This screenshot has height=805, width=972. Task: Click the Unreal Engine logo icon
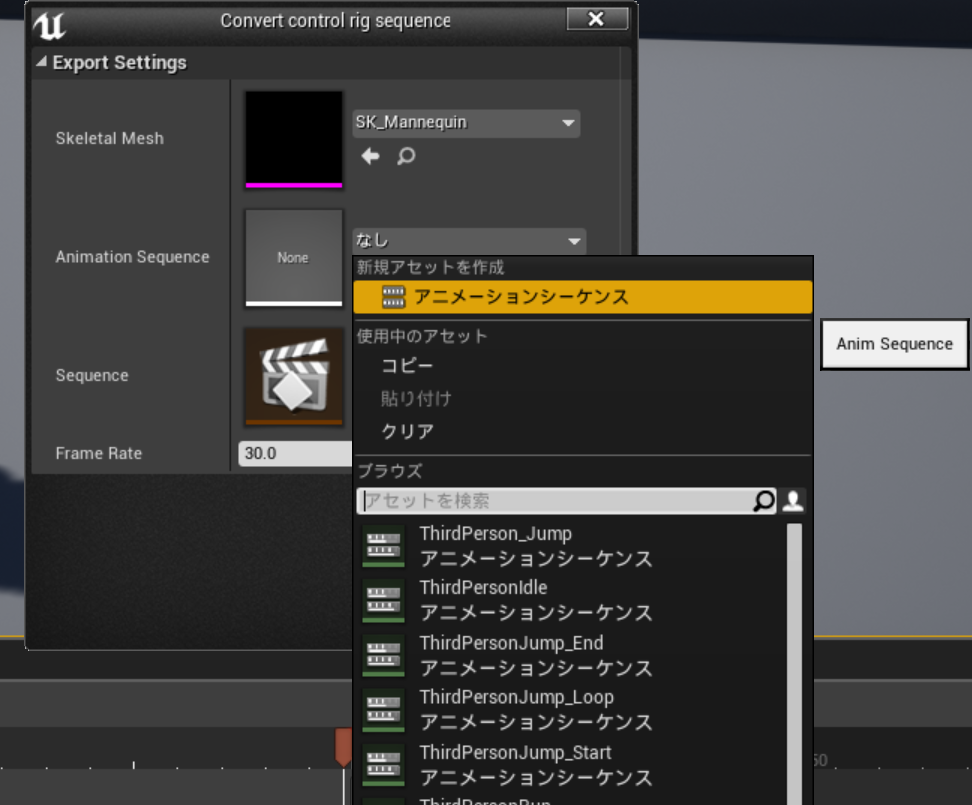coord(49,25)
